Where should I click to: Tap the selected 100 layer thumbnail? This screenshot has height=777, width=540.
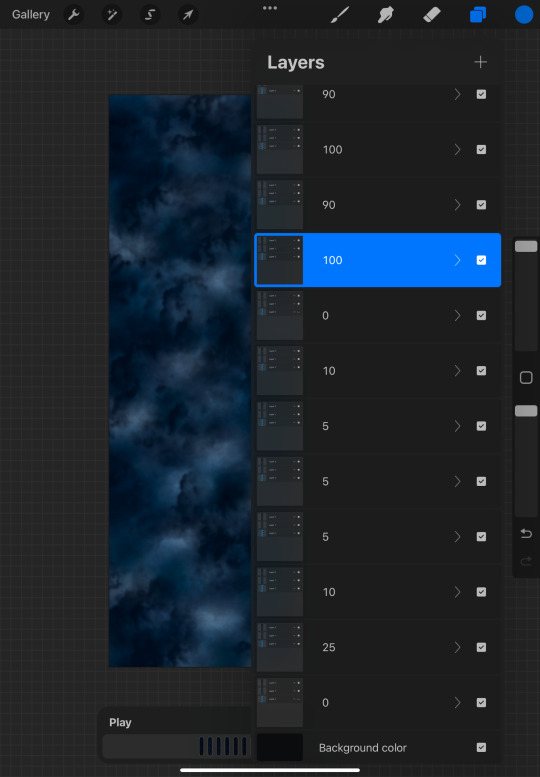coord(280,260)
